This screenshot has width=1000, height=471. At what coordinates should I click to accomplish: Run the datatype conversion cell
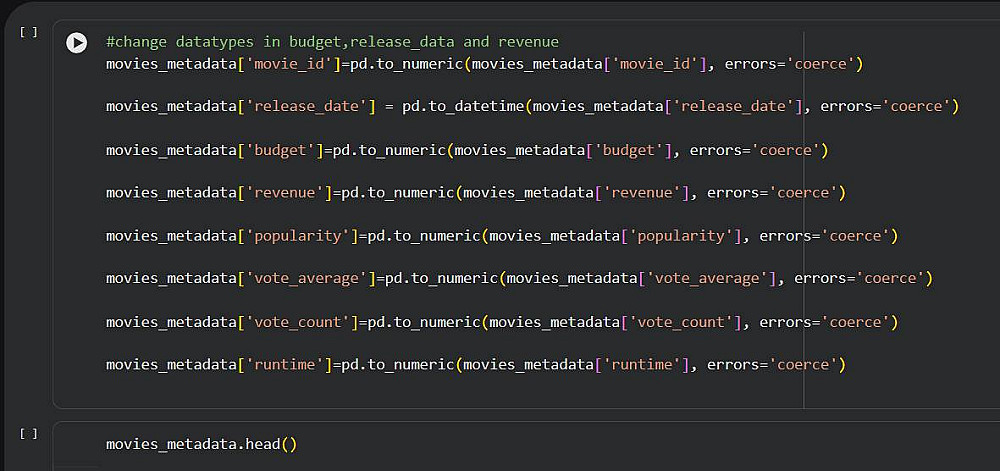(77, 42)
